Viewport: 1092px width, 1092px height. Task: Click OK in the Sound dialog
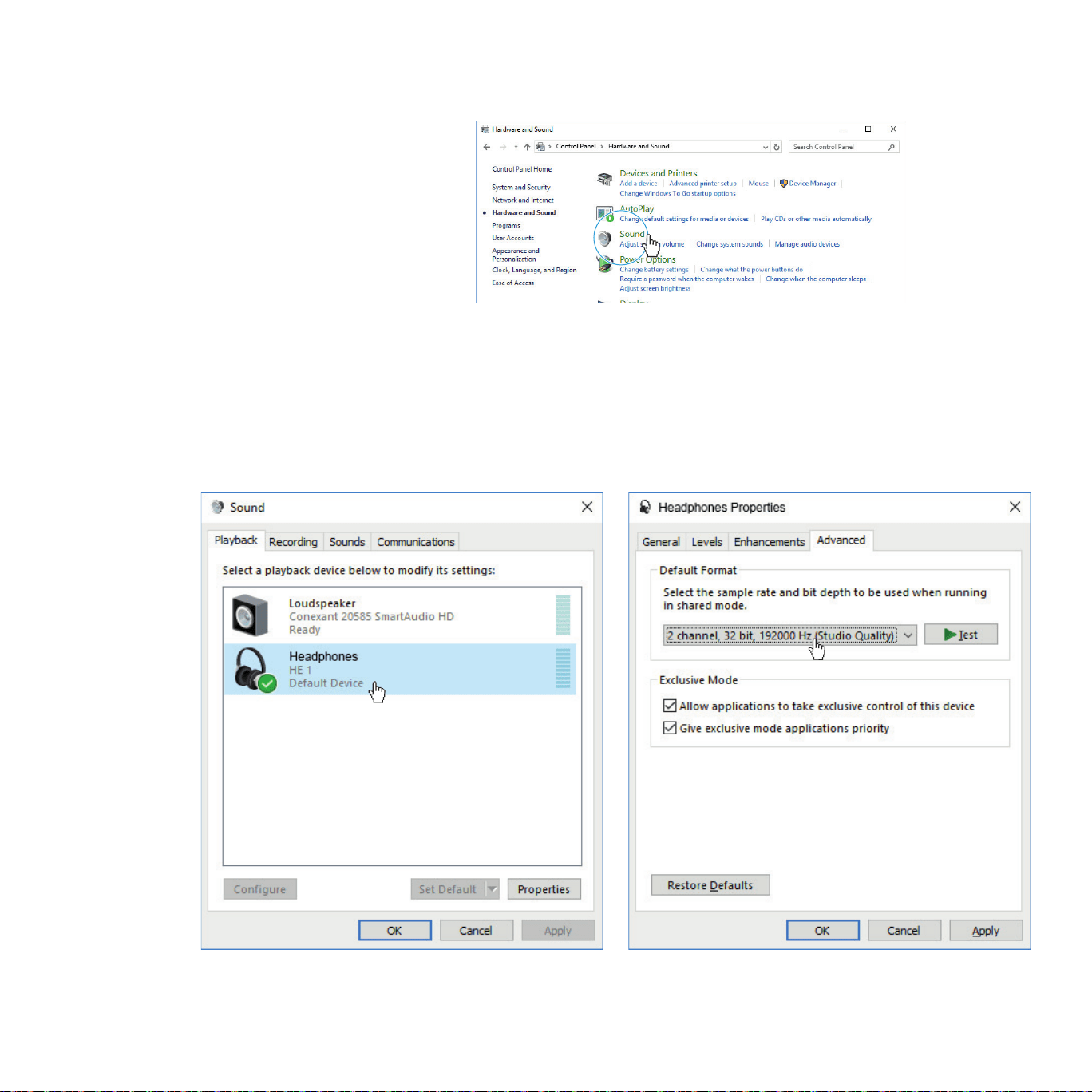click(395, 931)
